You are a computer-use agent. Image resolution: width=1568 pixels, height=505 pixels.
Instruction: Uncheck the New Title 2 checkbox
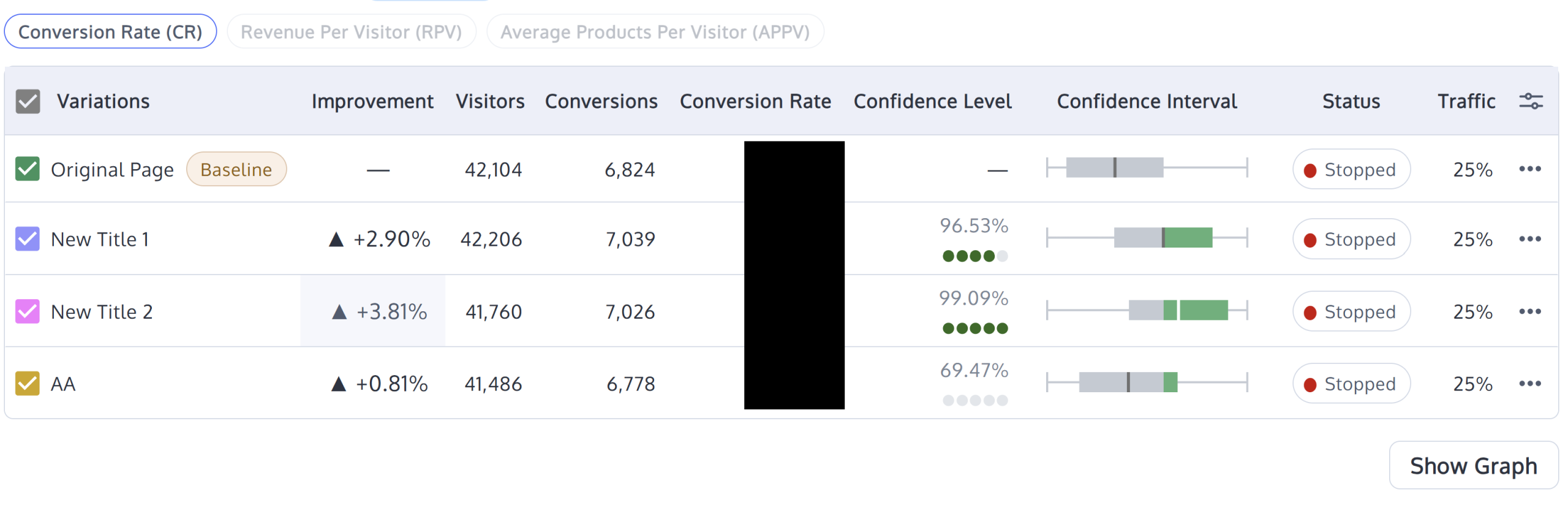coord(28,311)
